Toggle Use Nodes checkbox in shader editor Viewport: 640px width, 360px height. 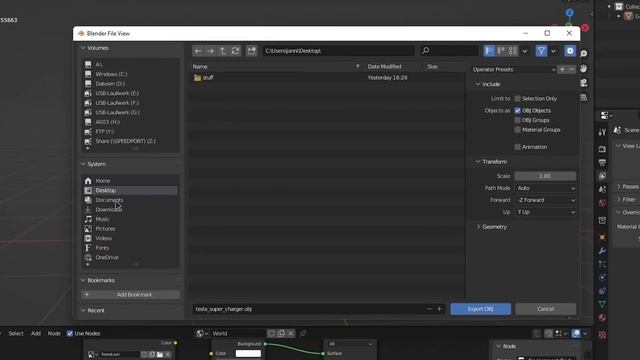point(70,333)
